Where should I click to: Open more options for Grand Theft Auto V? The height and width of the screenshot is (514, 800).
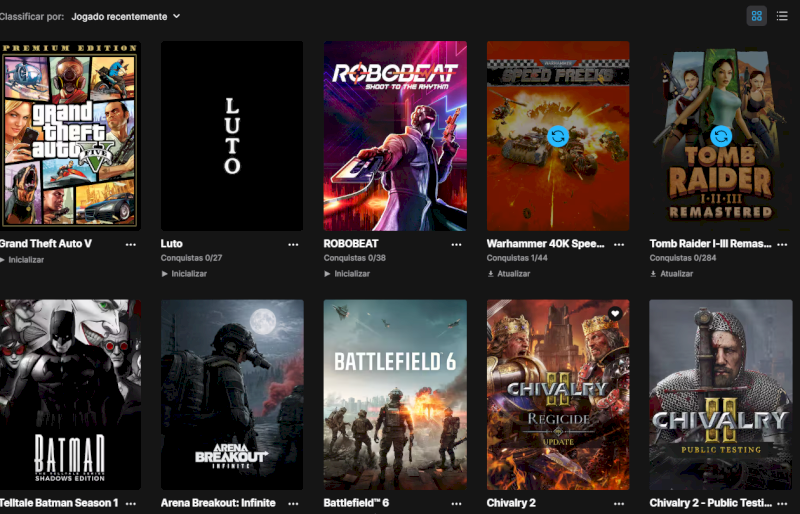[x=131, y=244]
